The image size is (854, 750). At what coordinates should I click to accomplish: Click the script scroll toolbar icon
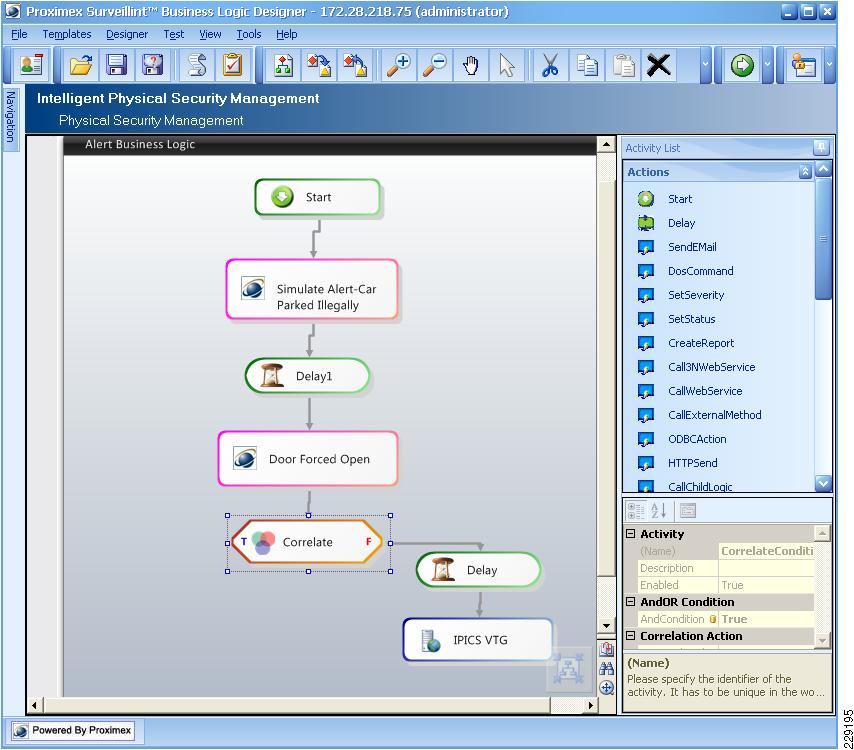[197, 65]
